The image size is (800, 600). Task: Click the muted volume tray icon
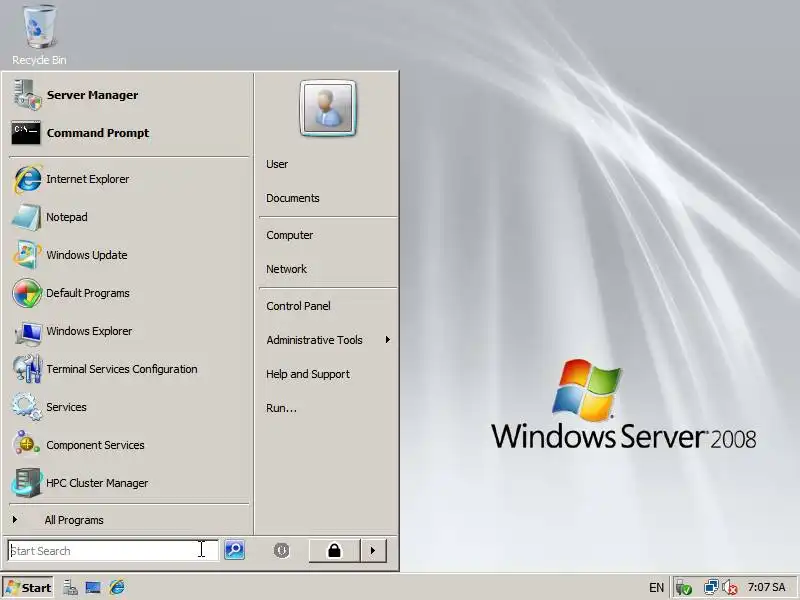(x=730, y=588)
